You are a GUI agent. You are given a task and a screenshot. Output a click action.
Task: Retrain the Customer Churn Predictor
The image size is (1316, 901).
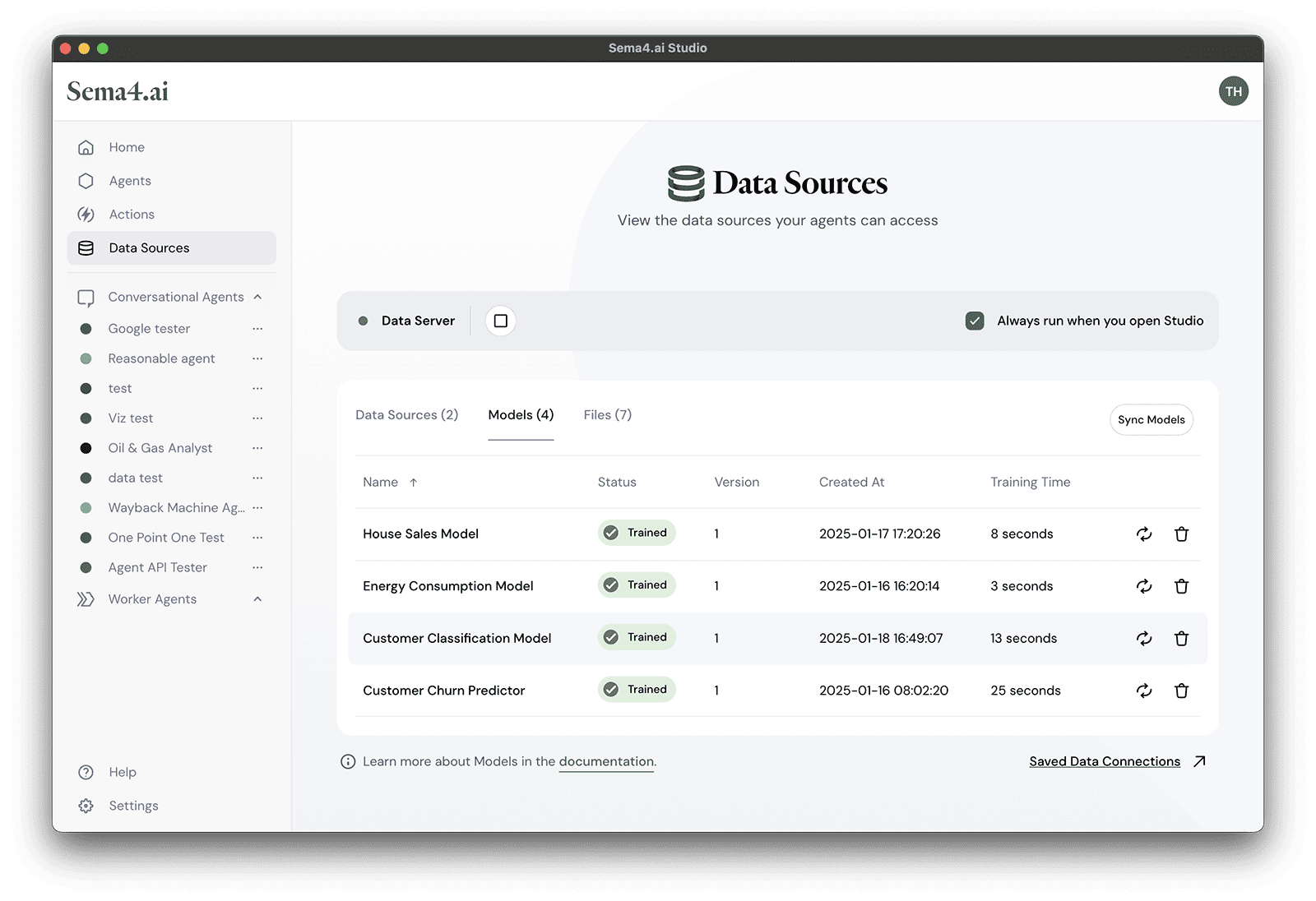point(1144,691)
